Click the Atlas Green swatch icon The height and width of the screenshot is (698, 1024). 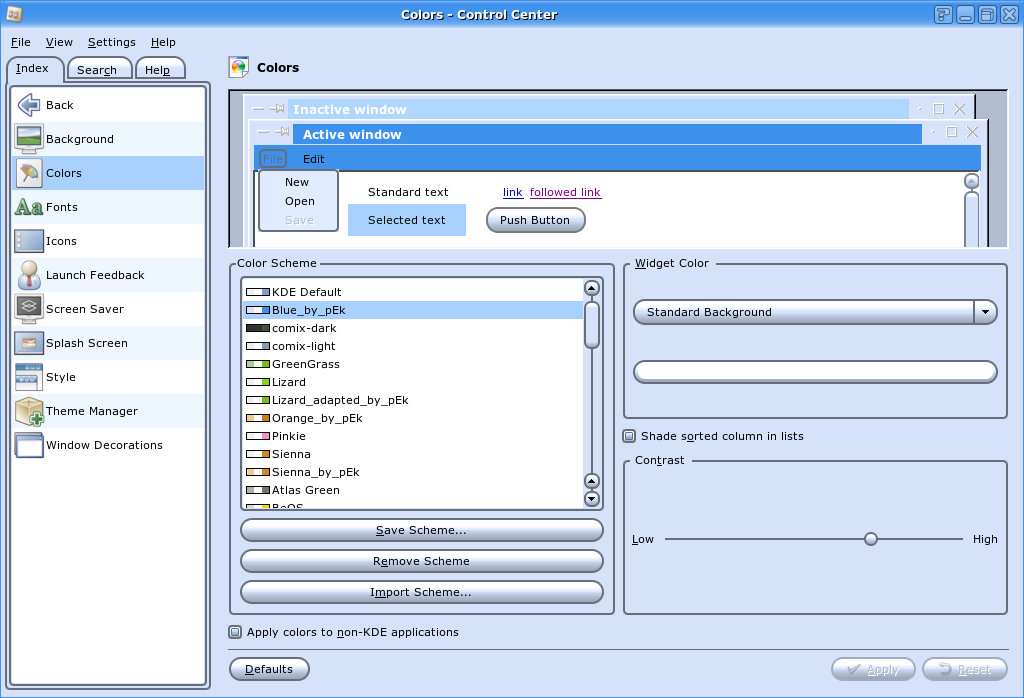pos(257,490)
